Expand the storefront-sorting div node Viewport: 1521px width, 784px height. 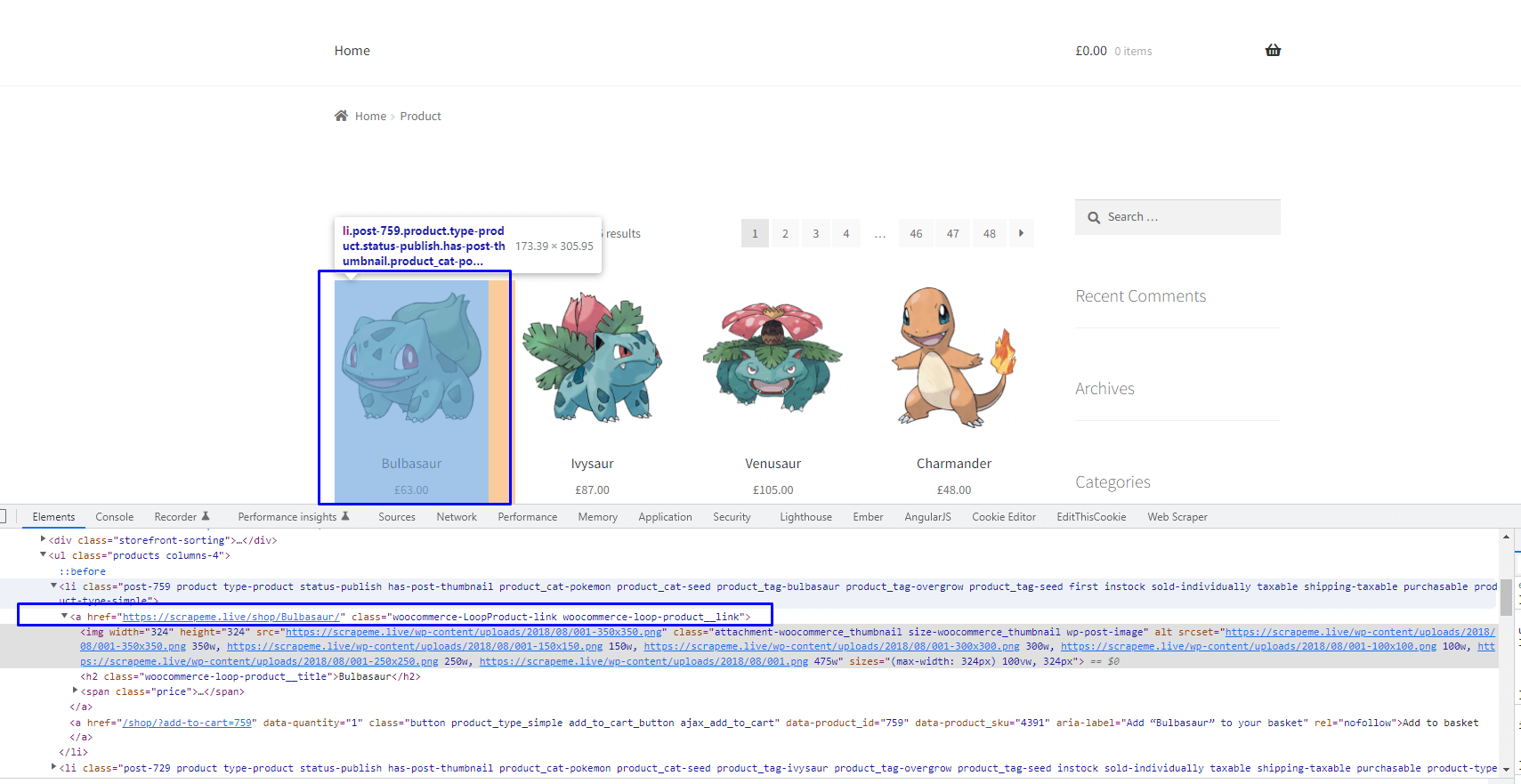point(43,539)
